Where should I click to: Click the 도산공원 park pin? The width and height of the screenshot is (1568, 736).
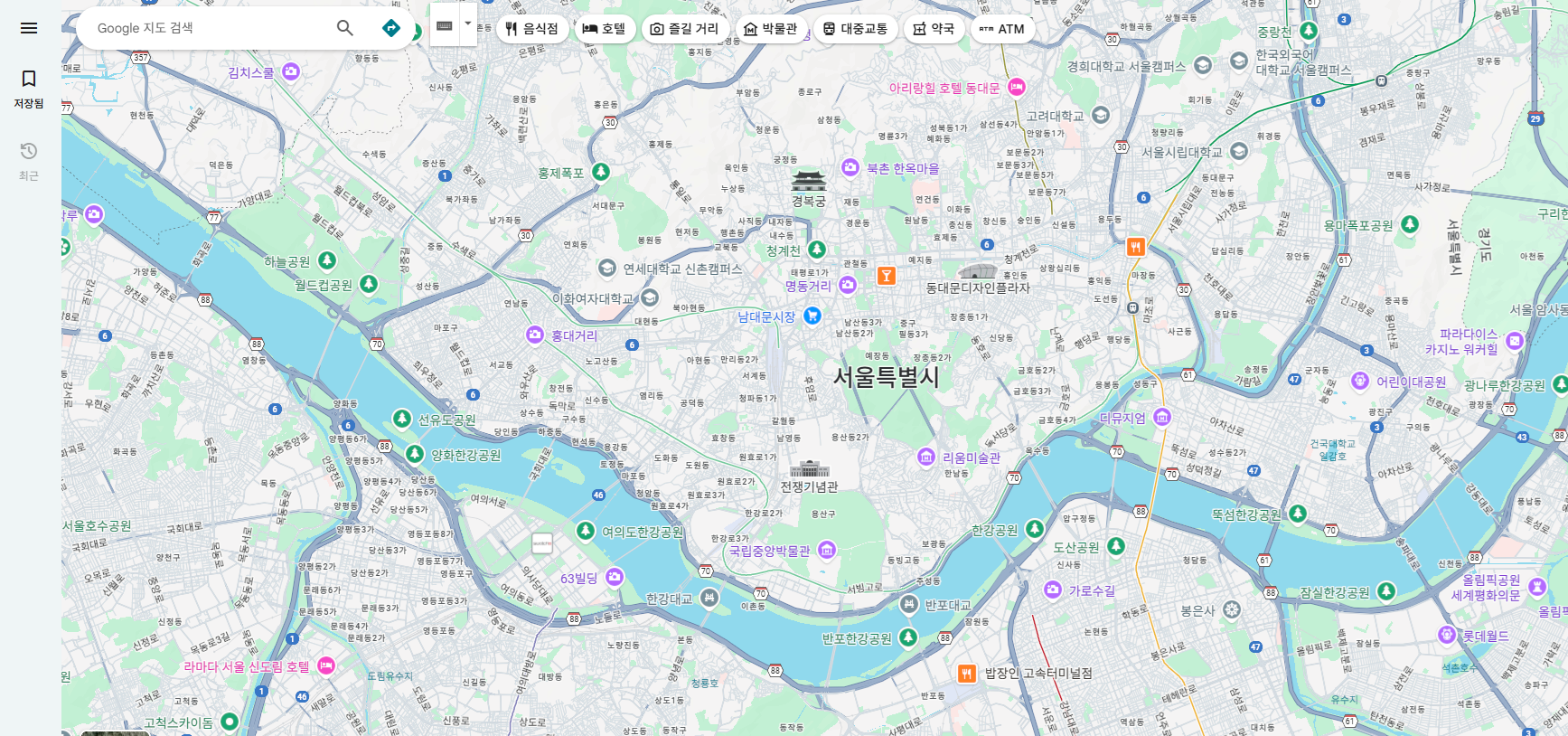(x=1116, y=546)
